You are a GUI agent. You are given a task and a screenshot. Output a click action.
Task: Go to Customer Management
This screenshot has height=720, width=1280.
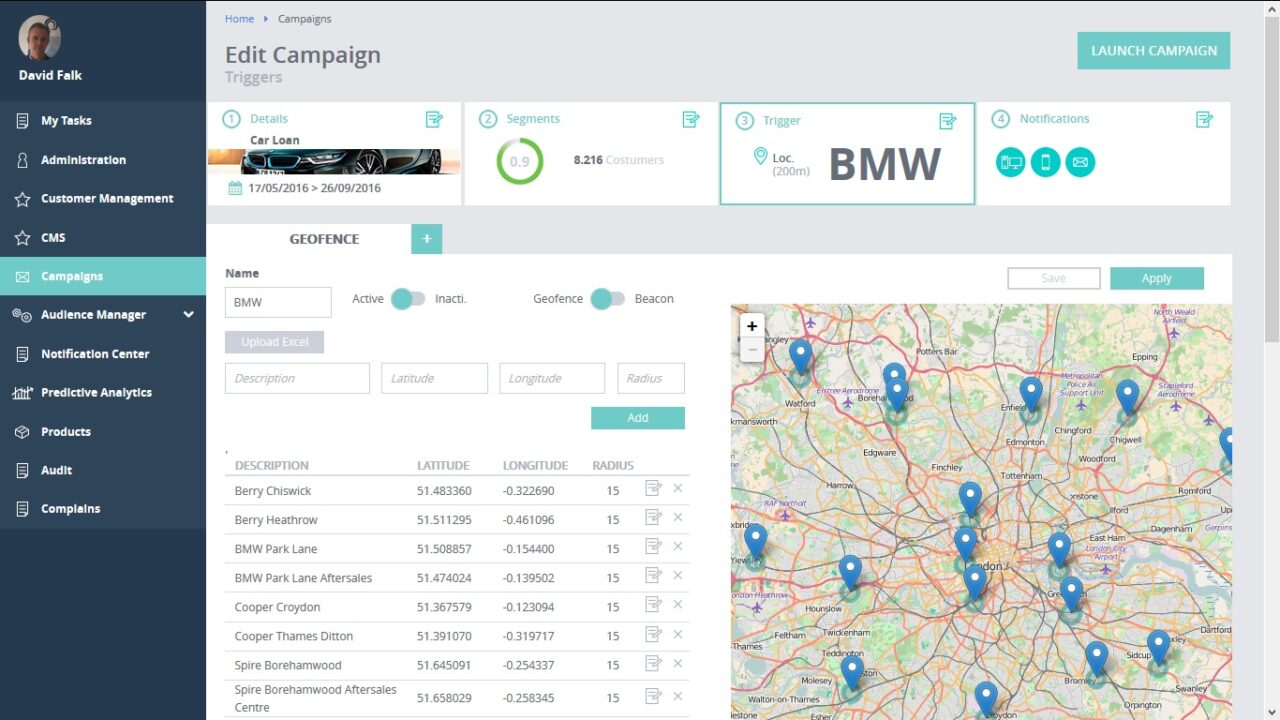click(x=103, y=199)
